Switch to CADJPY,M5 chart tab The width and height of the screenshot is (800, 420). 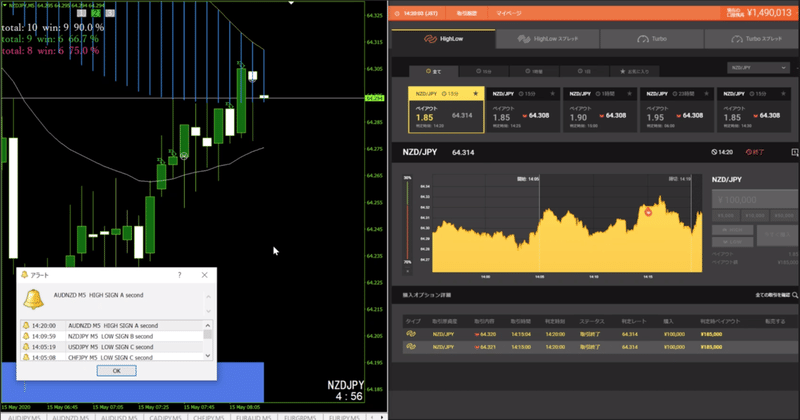165,417
